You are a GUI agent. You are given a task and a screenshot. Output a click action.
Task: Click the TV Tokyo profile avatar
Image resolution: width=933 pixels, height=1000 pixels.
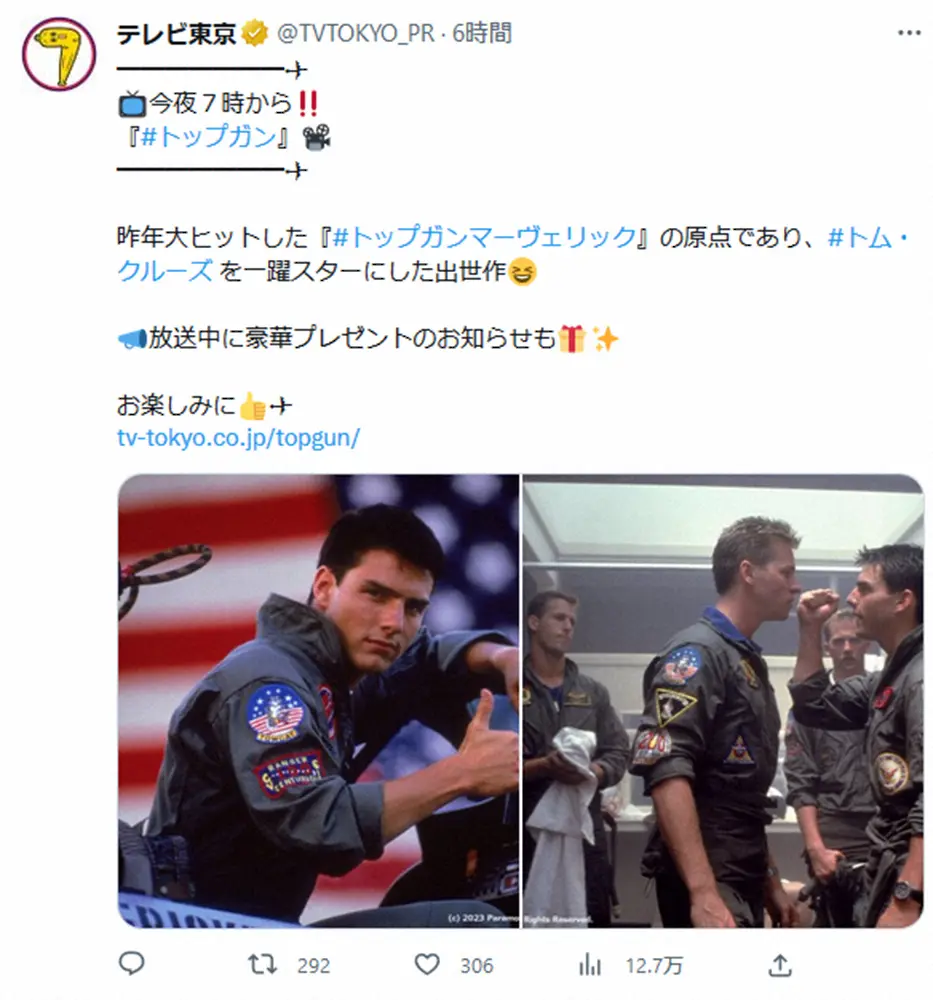pos(59,54)
